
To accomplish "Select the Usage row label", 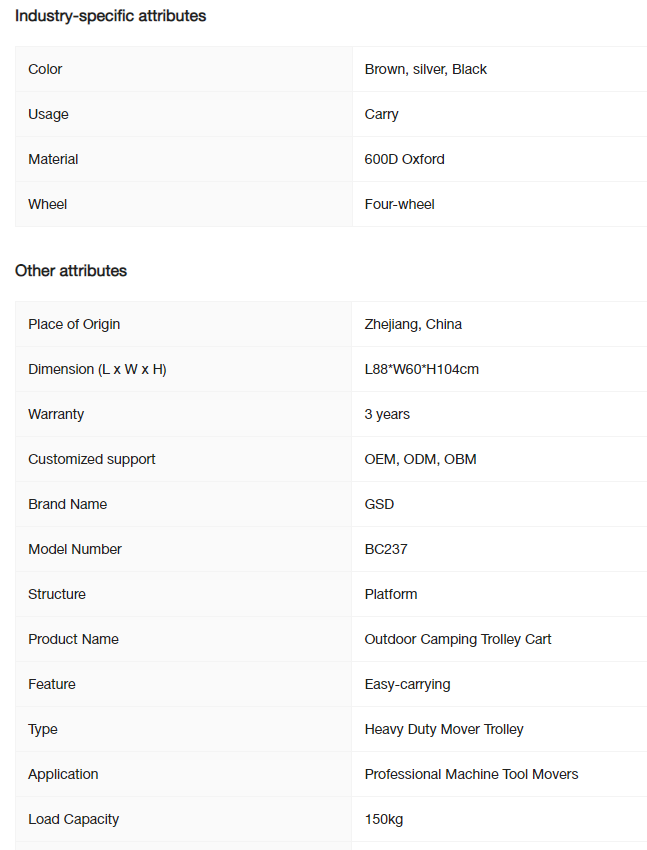I will (x=48, y=114).
